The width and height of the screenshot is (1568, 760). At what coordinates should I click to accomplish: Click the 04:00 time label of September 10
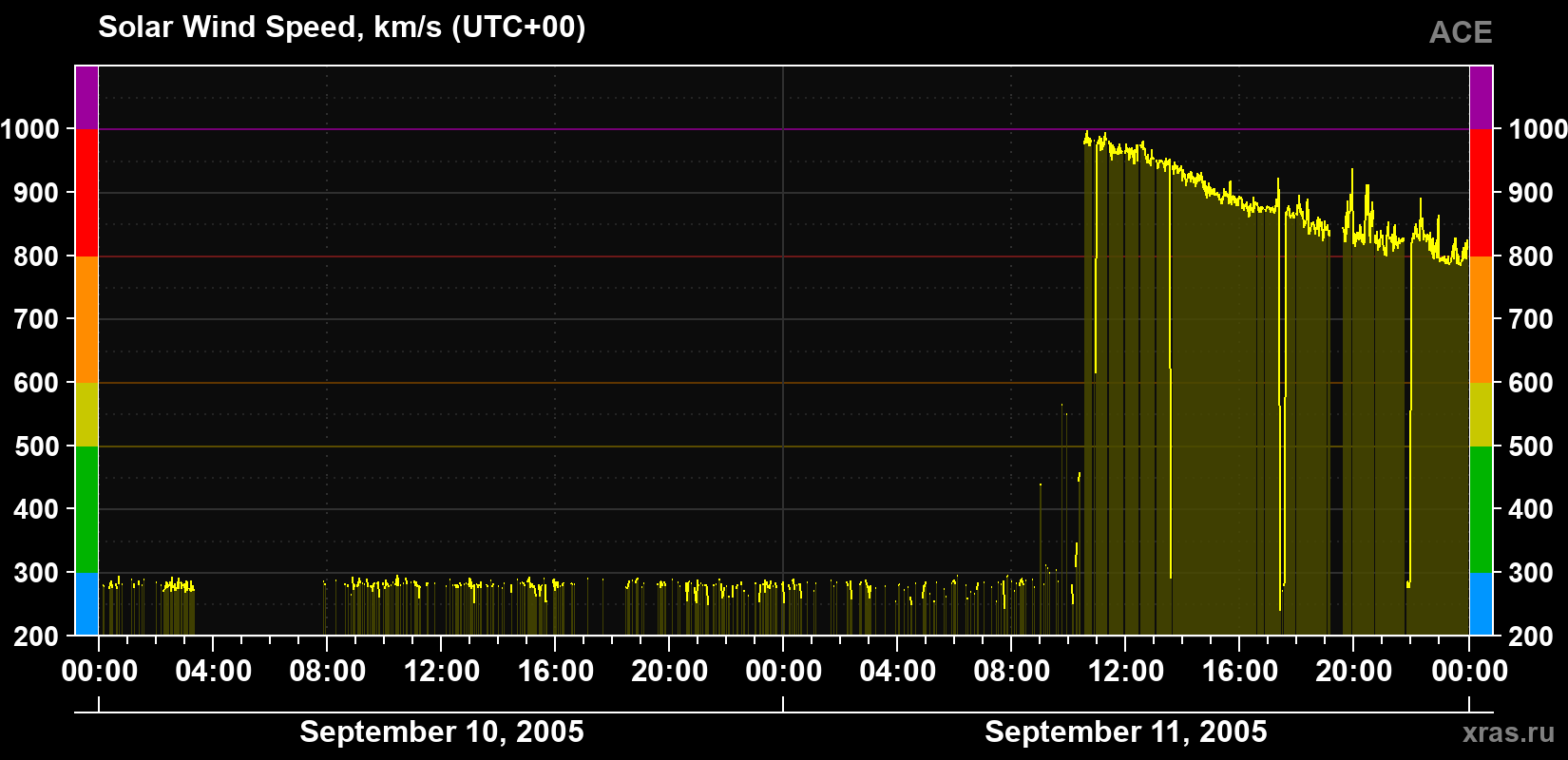click(x=214, y=672)
